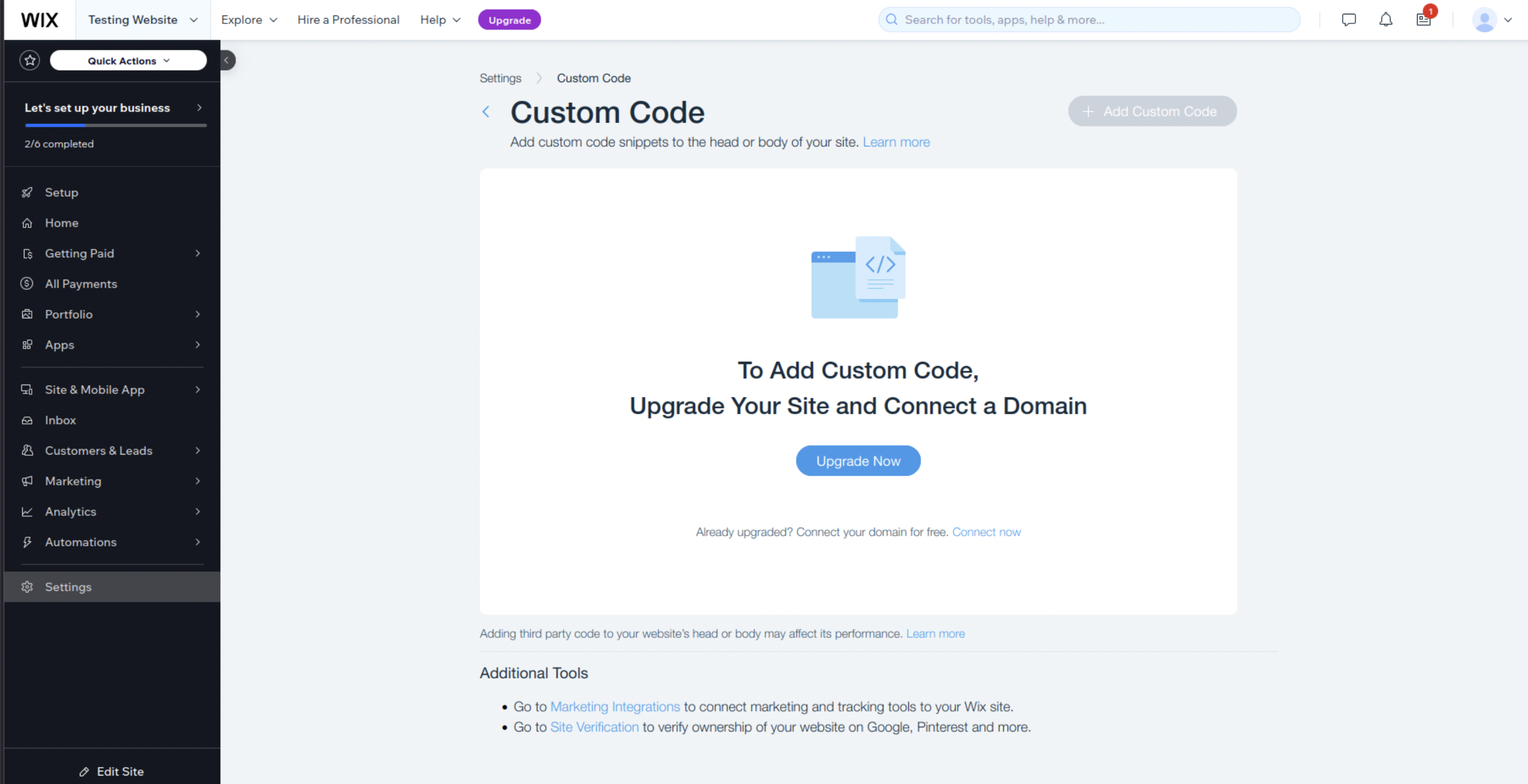Click the Upgrade Now button
The width and height of the screenshot is (1528, 784).
(x=858, y=461)
